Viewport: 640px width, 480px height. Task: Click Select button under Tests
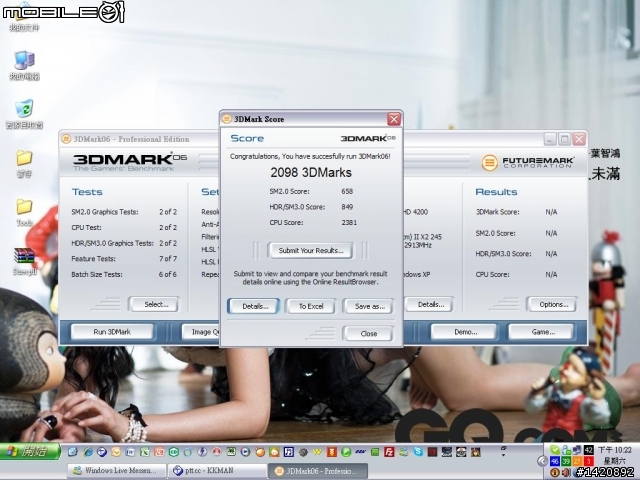[x=154, y=304]
